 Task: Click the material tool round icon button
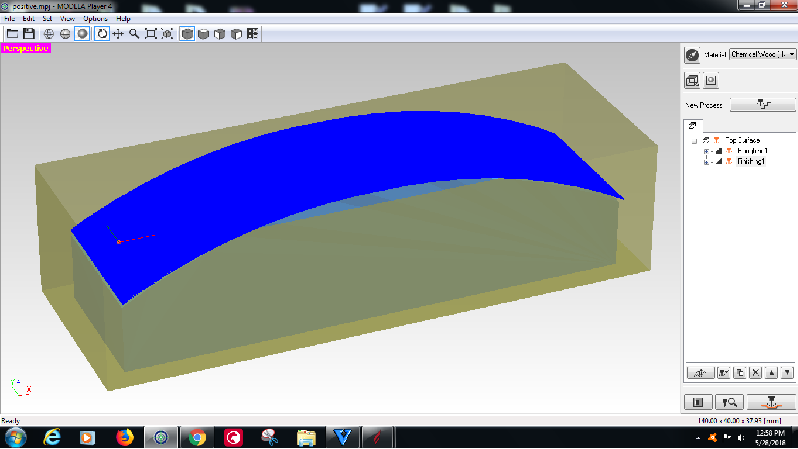[692, 54]
